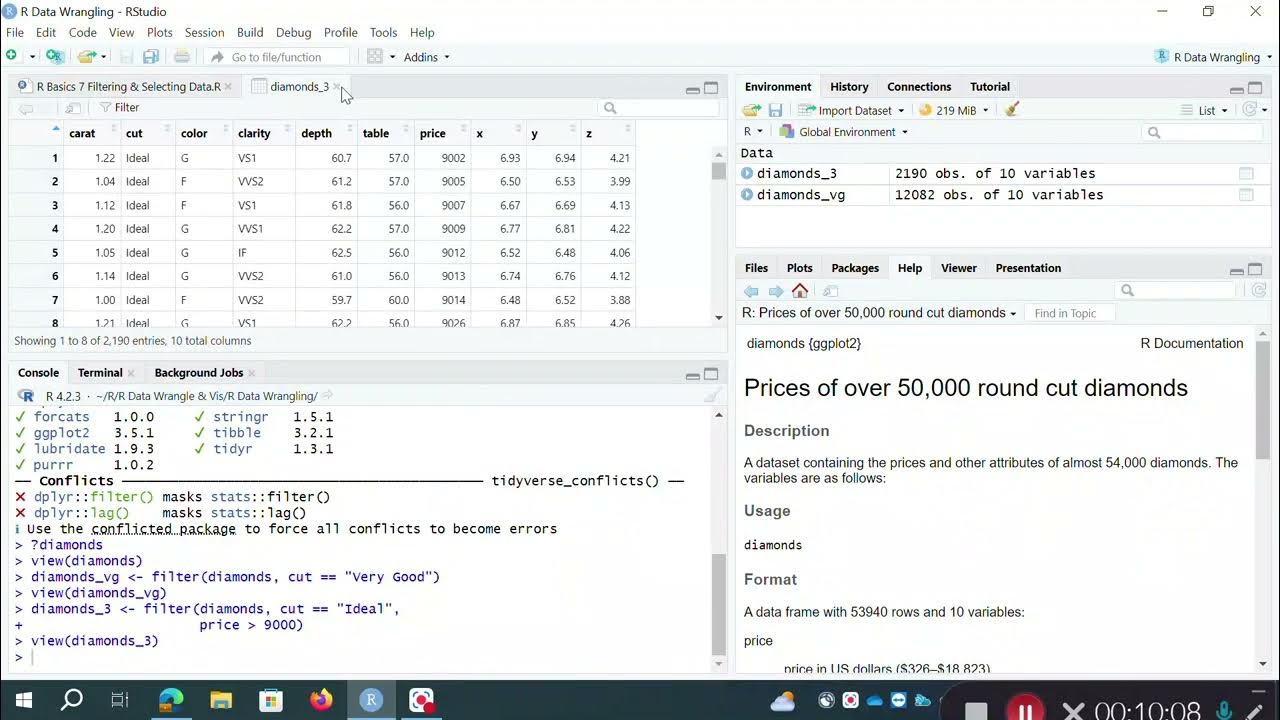Click the table view icon for diamonds_vg
The width and height of the screenshot is (1280, 720).
point(1246,195)
